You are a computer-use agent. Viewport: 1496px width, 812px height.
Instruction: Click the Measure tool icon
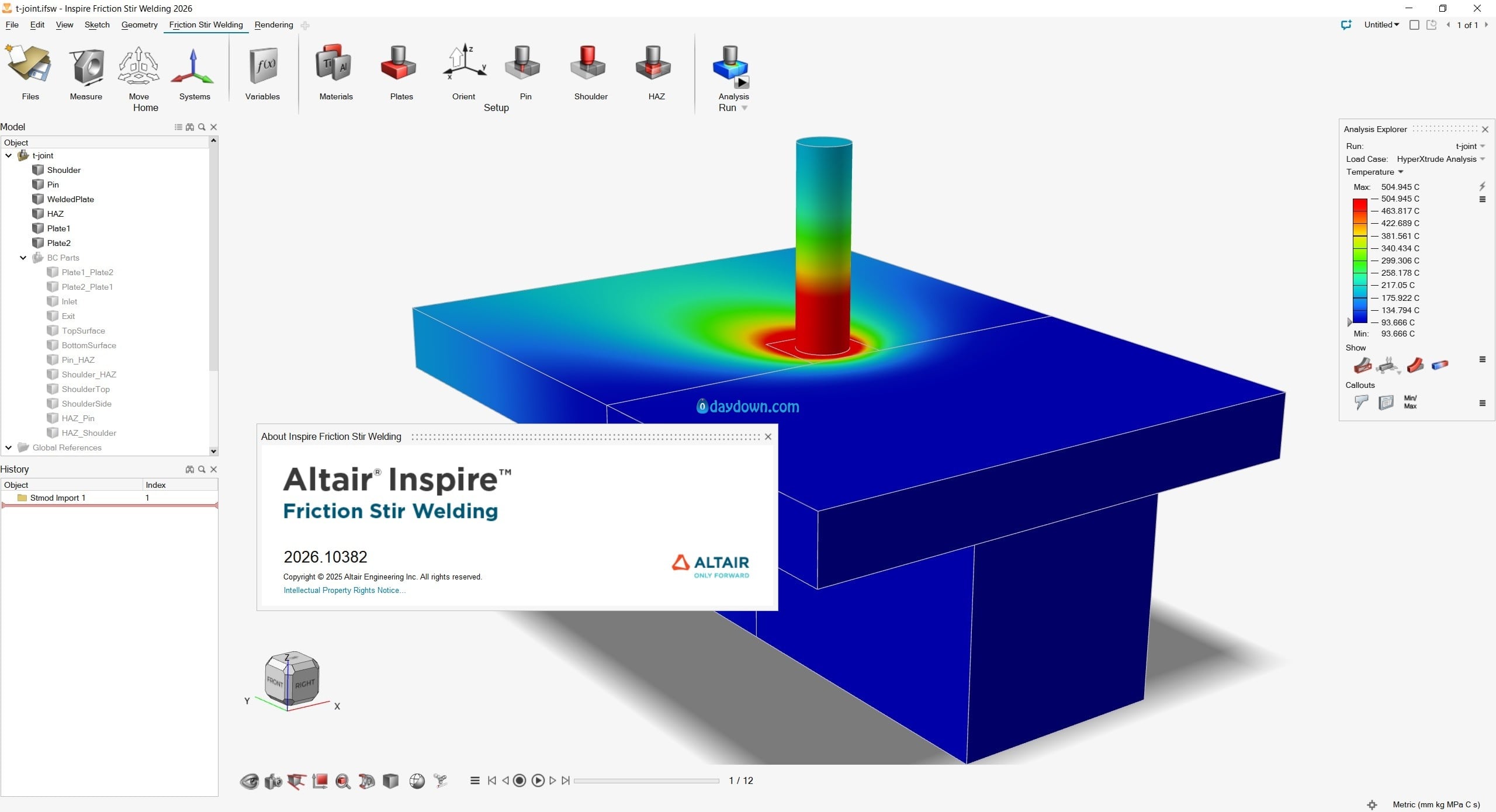click(x=86, y=65)
